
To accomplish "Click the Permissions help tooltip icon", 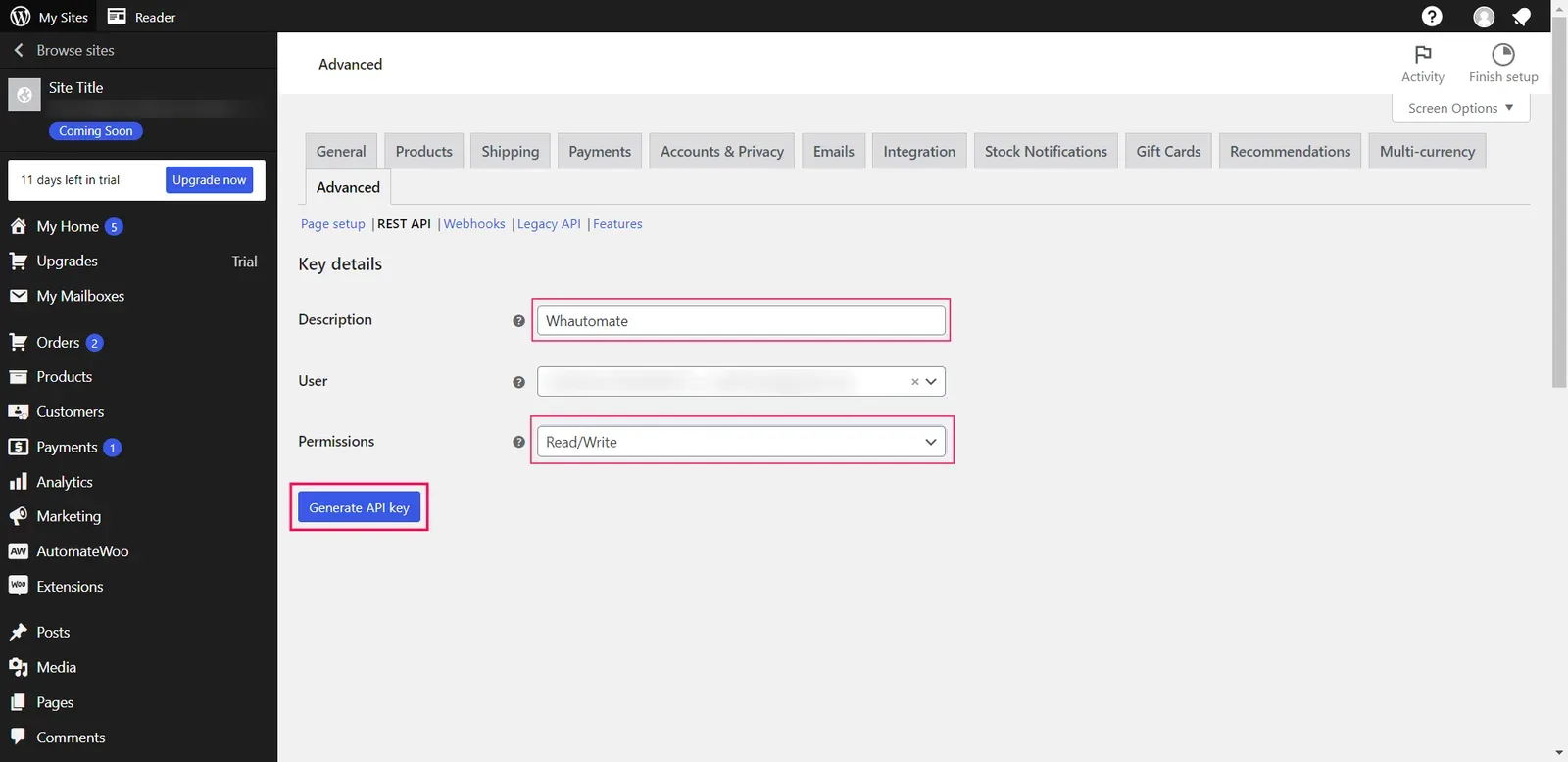I will click(518, 442).
